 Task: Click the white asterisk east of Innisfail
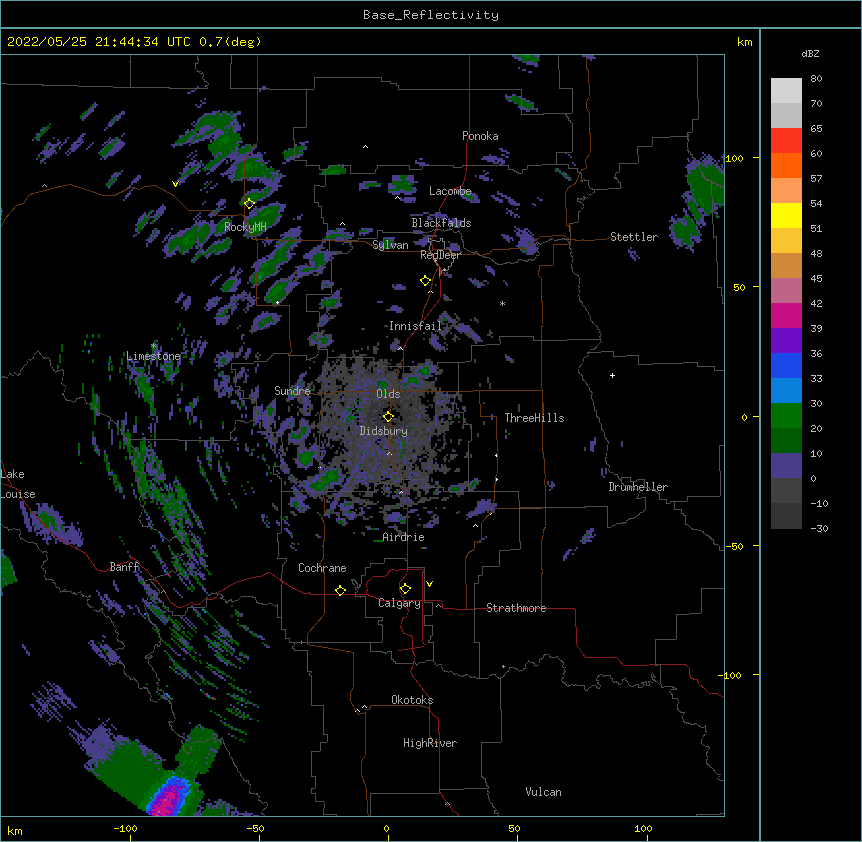(x=502, y=303)
